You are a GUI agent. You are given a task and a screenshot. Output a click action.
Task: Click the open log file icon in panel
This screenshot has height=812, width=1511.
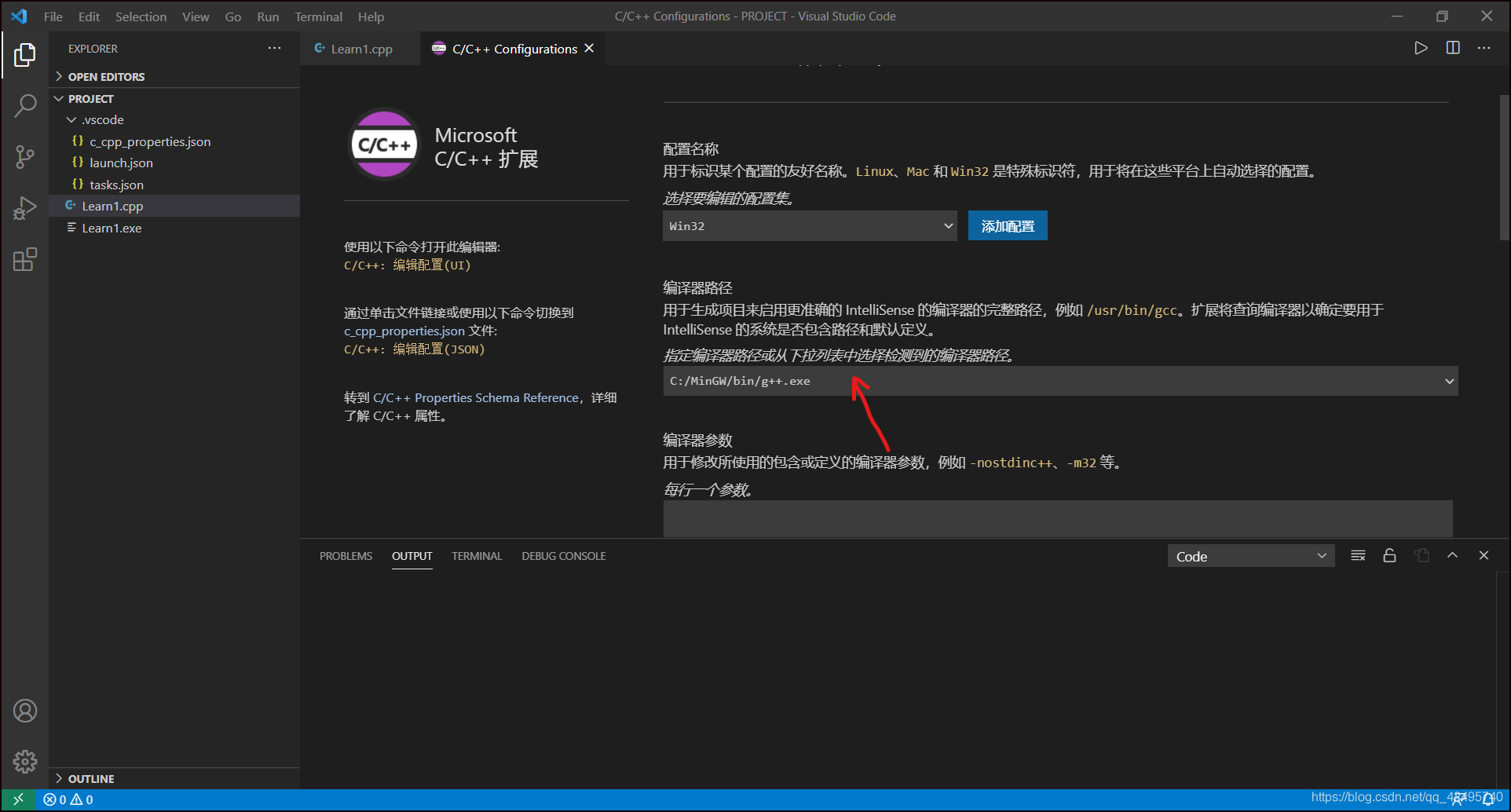(1421, 556)
